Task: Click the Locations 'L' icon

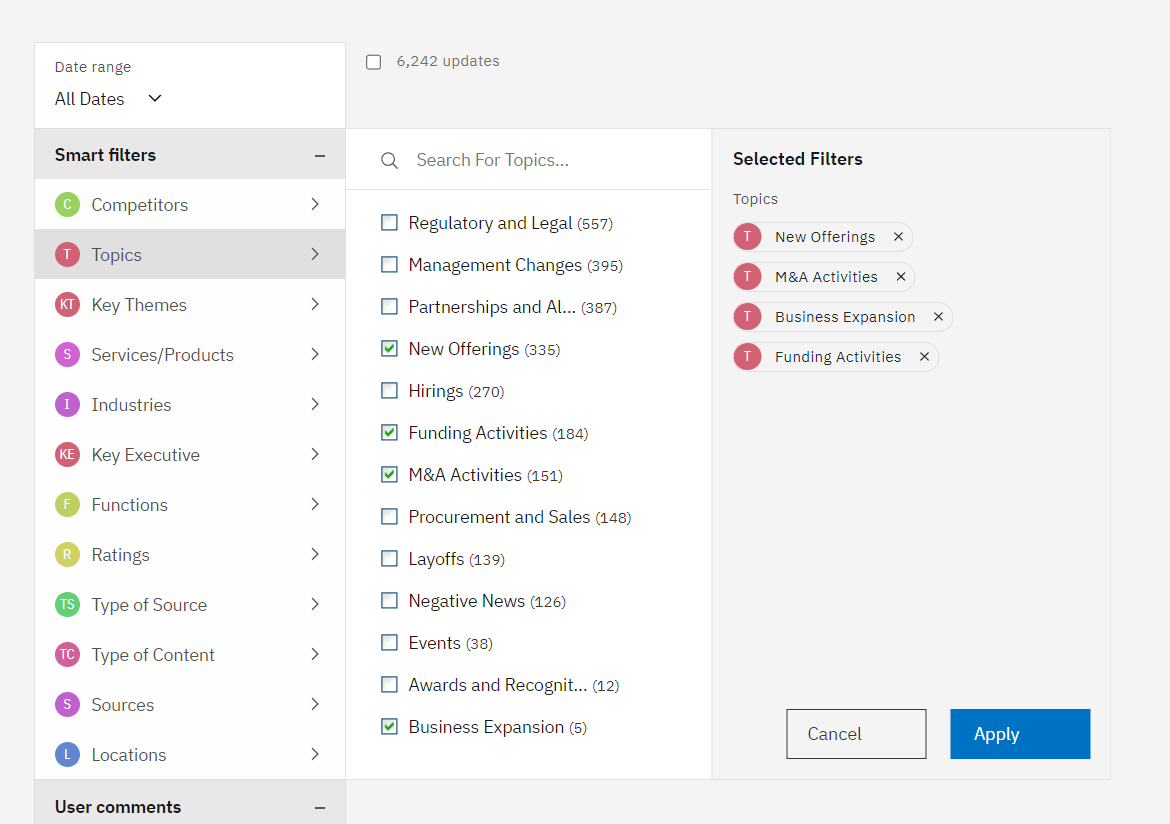Action: [x=67, y=755]
